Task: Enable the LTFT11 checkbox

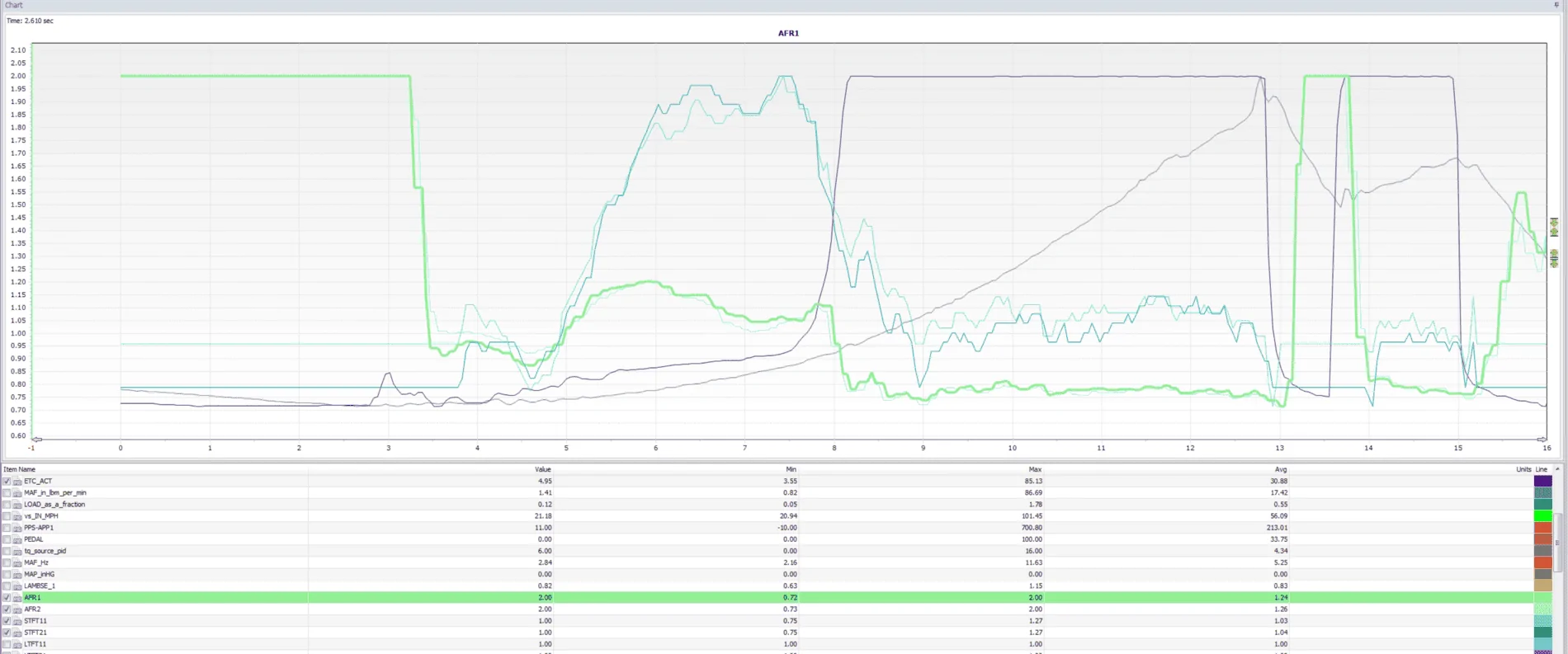Action: coord(7,644)
